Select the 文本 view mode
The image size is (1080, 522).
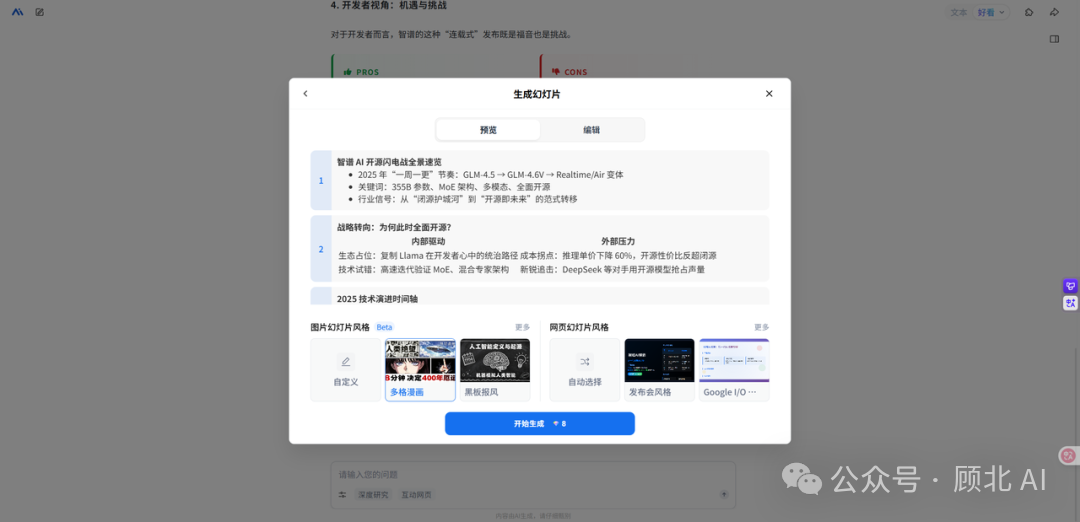[959, 12]
